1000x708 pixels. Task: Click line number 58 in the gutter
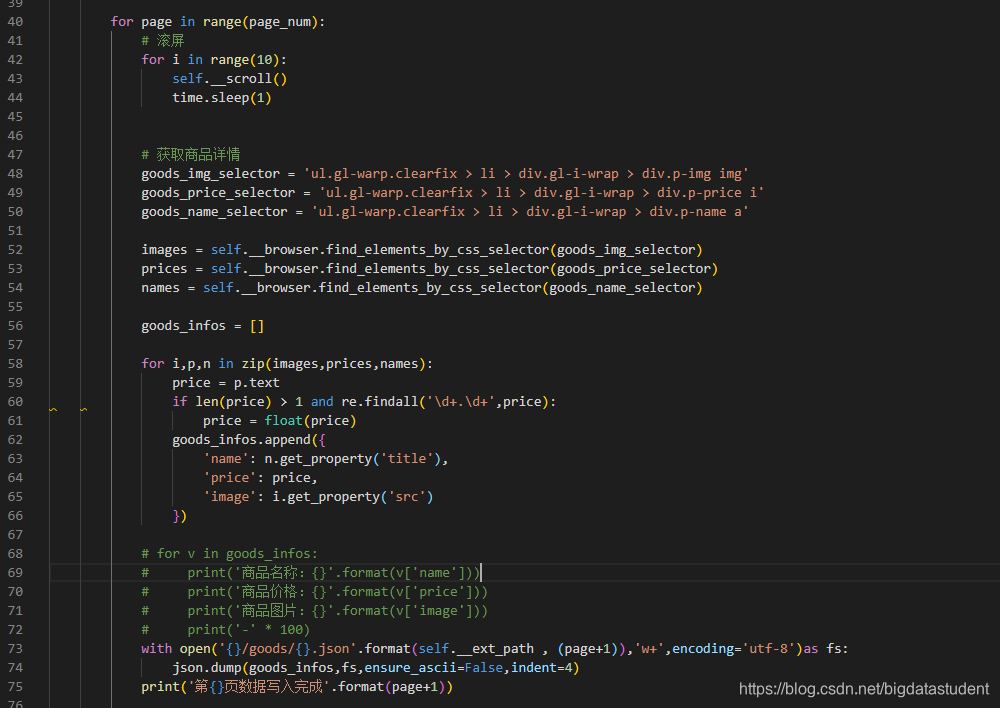(15, 364)
